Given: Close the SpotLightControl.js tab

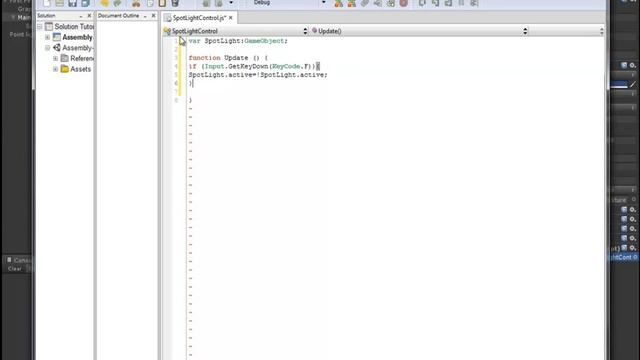Looking at the screenshot, I should tap(231, 18).
